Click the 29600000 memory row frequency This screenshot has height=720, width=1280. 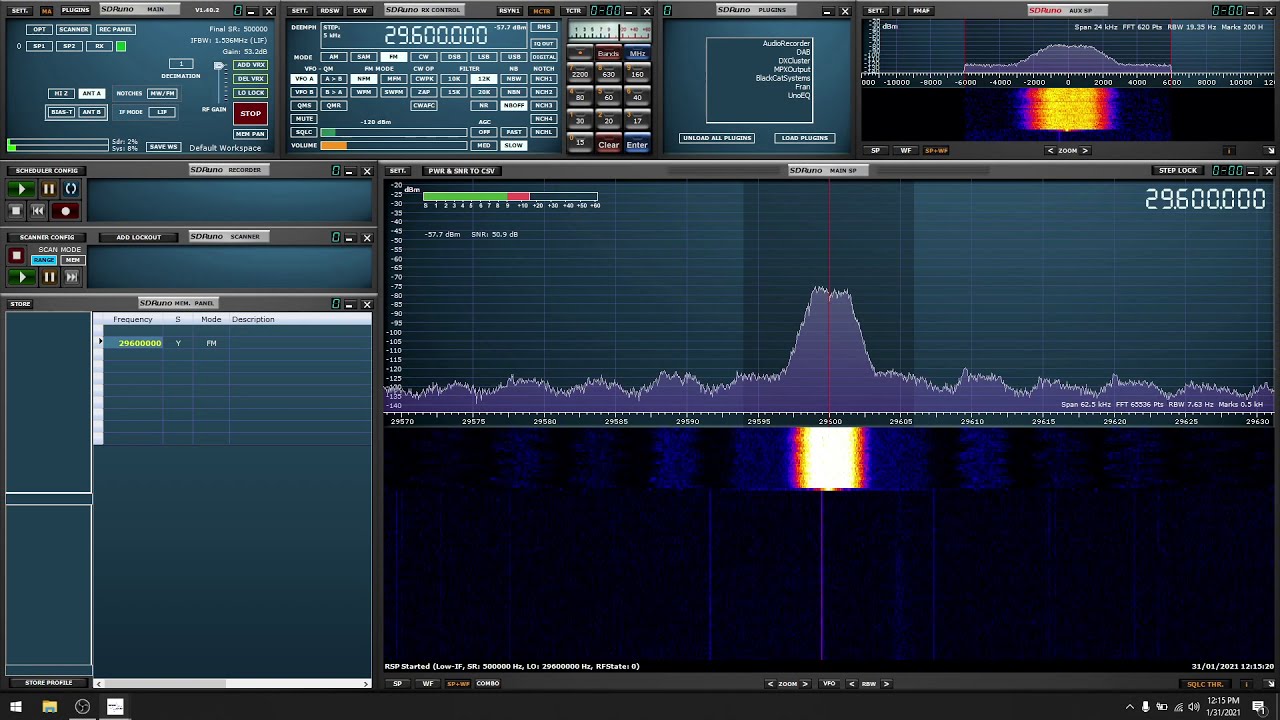[x=139, y=343]
